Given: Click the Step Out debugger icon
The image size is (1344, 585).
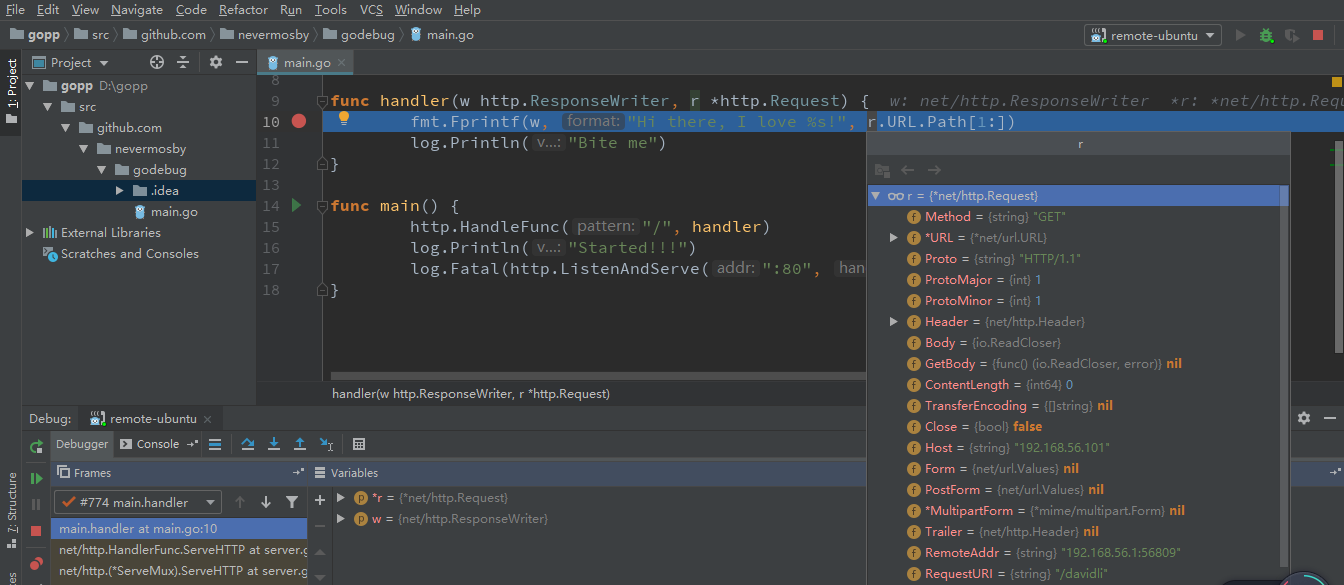Looking at the screenshot, I should tap(300, 444).
